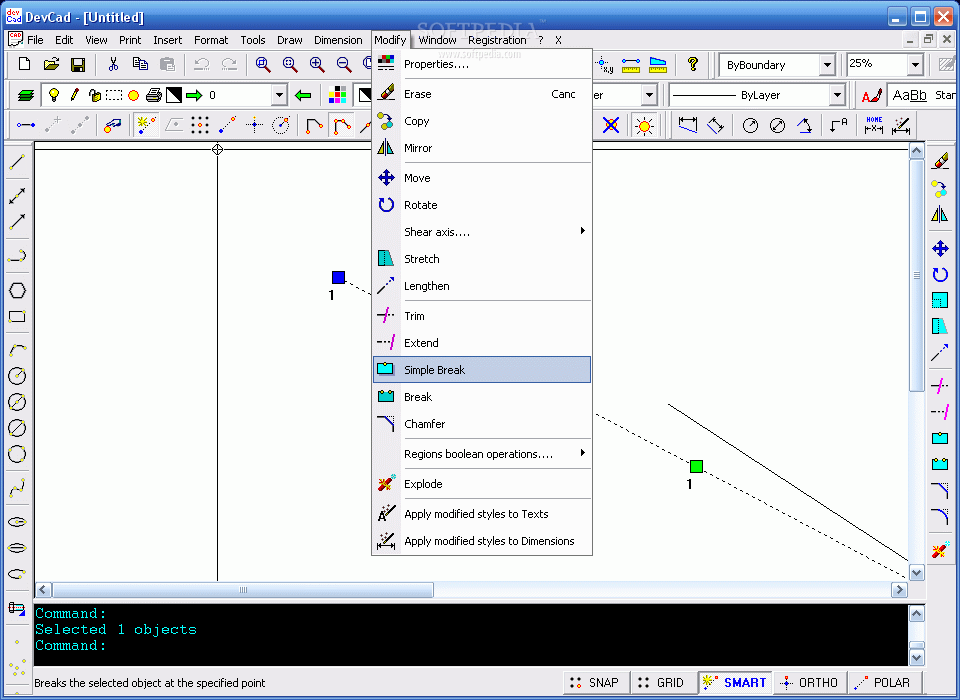Create a new drawing file
The width and height of the screenshot is (960, 700).
click(x=24, y=64)
